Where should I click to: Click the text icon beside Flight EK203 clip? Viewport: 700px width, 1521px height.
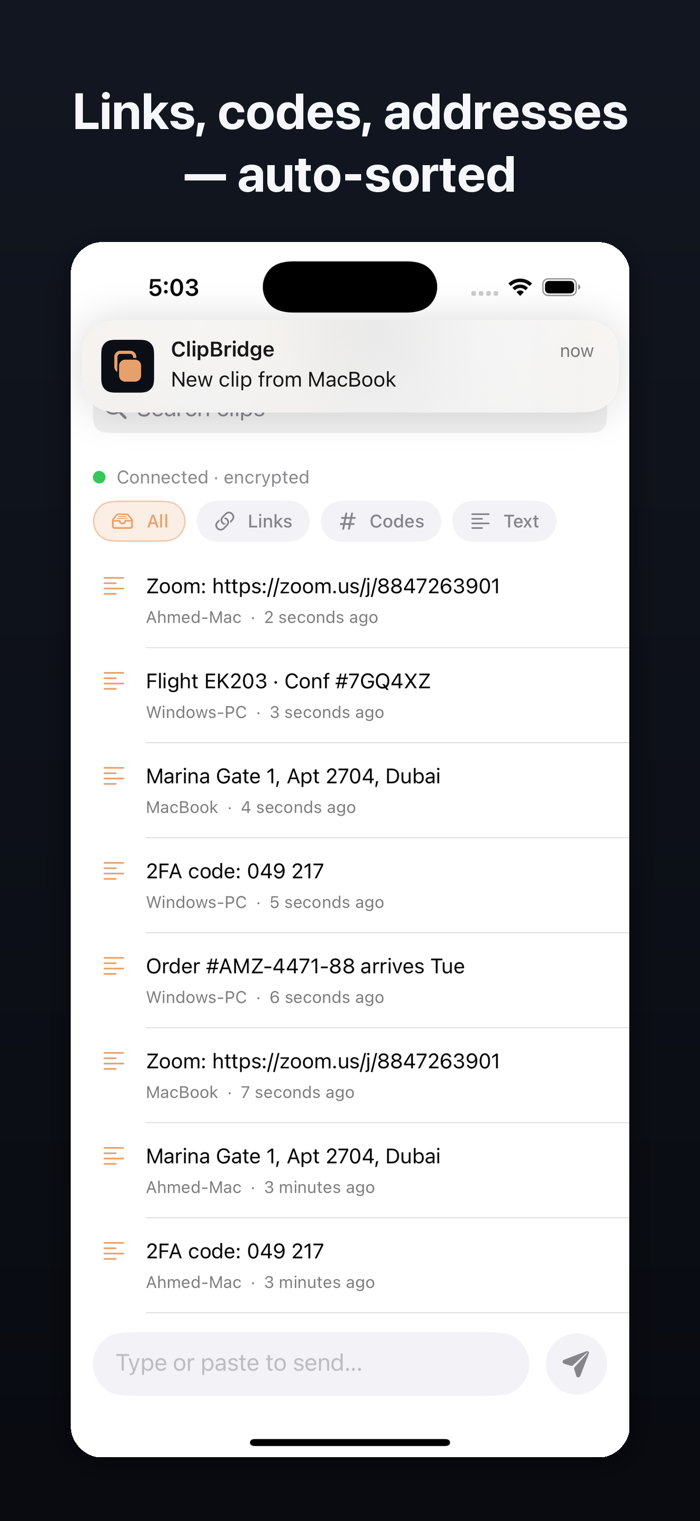pos(114,681)
